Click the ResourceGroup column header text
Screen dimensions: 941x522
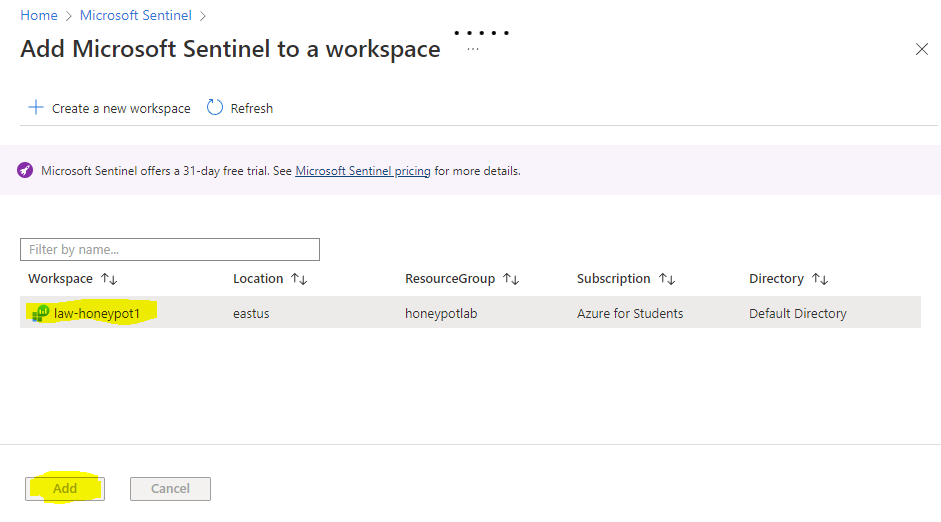450,278
